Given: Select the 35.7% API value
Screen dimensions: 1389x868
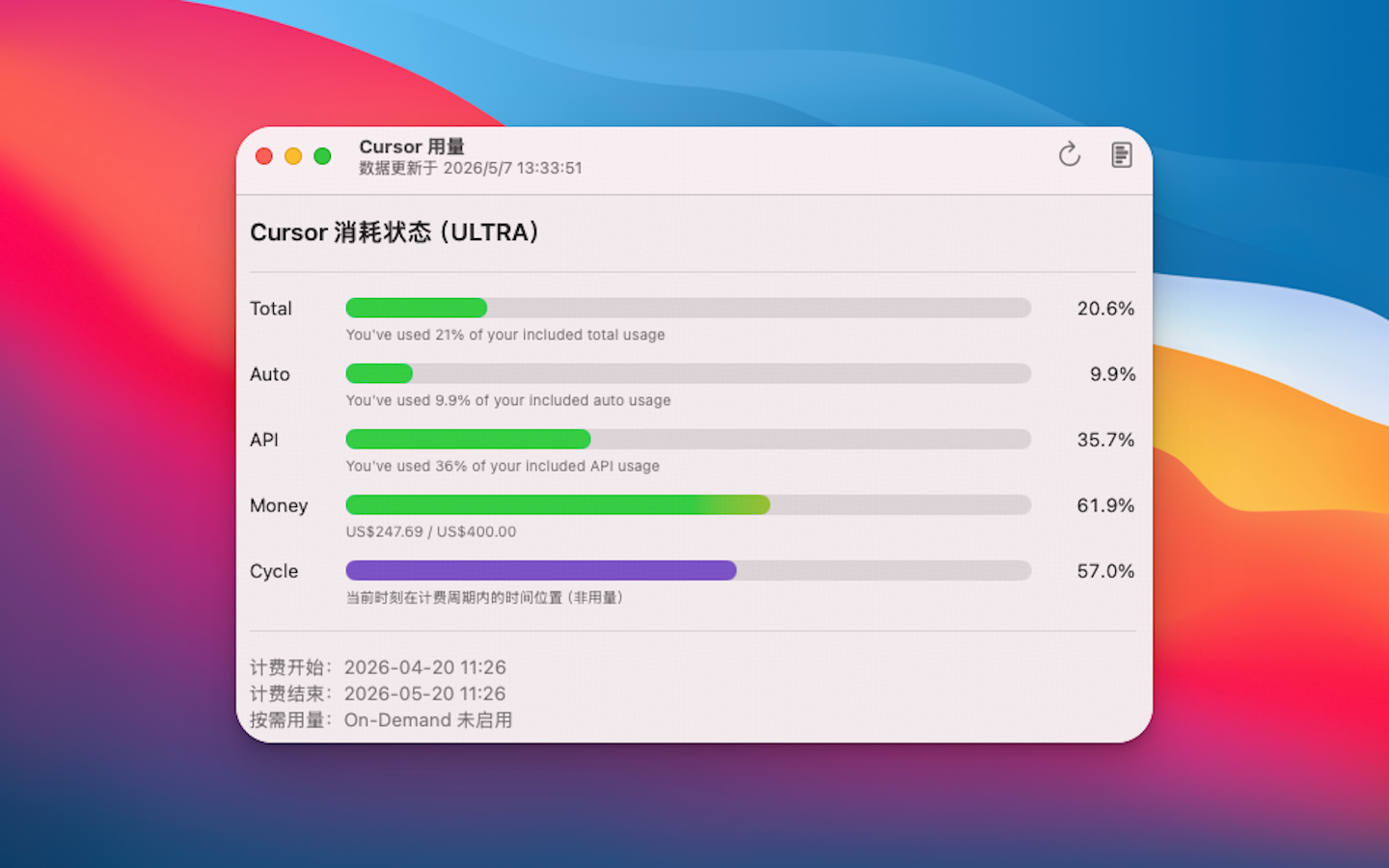Looking at the screenshot, I should (x=1105, y=440).
